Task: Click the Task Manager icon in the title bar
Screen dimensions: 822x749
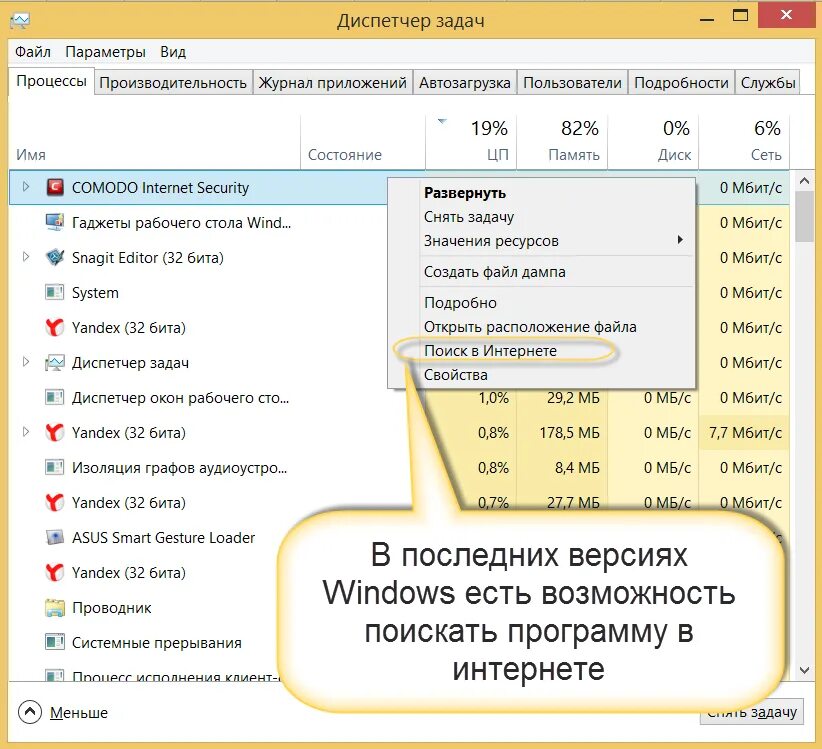Action: click(19, 17)
